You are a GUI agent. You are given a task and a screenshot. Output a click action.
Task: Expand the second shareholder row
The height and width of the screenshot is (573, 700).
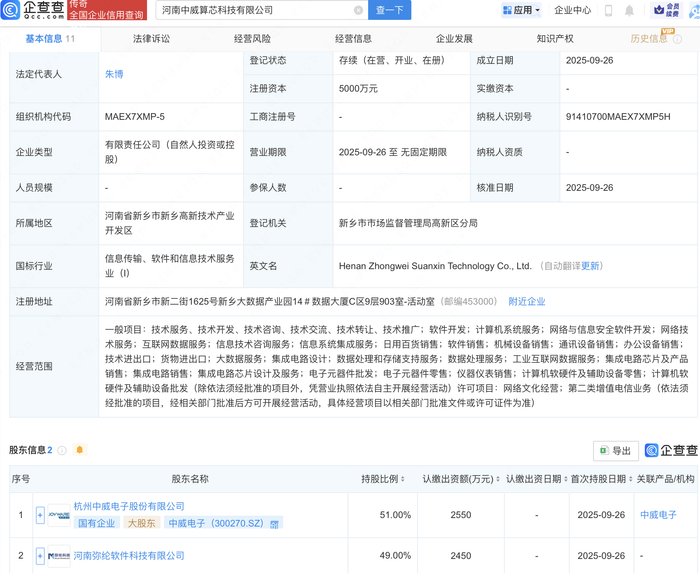click(x=40, y=555)
